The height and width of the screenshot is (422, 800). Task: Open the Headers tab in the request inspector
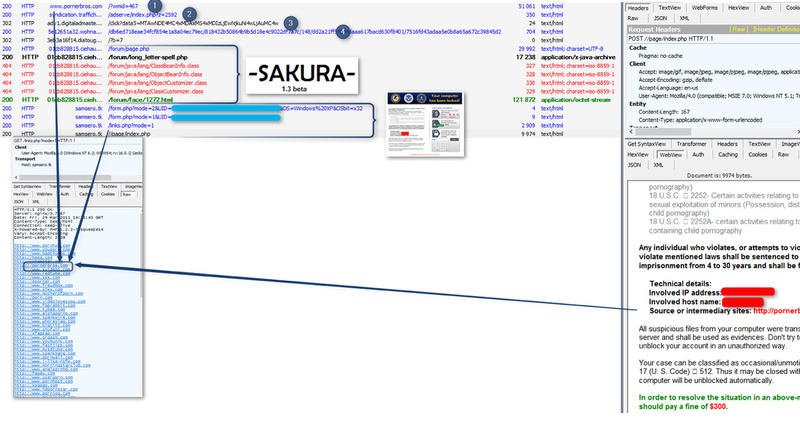pos(638,8)
